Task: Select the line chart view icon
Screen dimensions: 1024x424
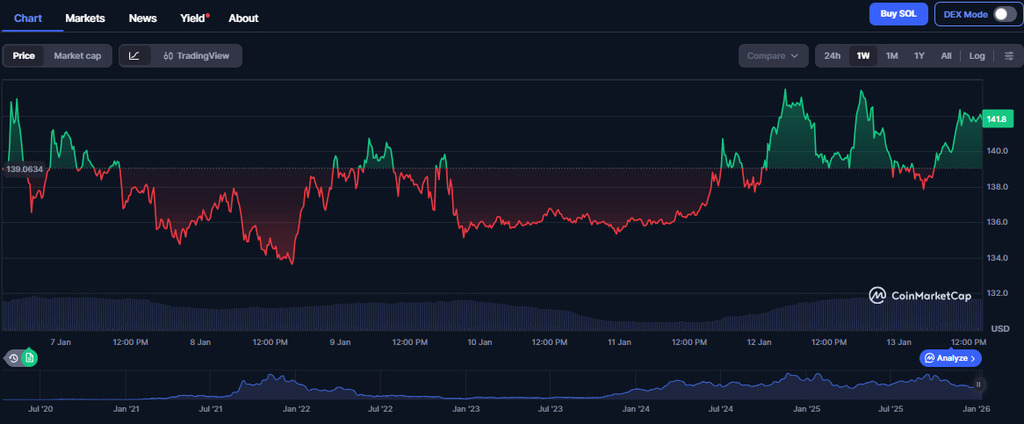Action: 134,56
